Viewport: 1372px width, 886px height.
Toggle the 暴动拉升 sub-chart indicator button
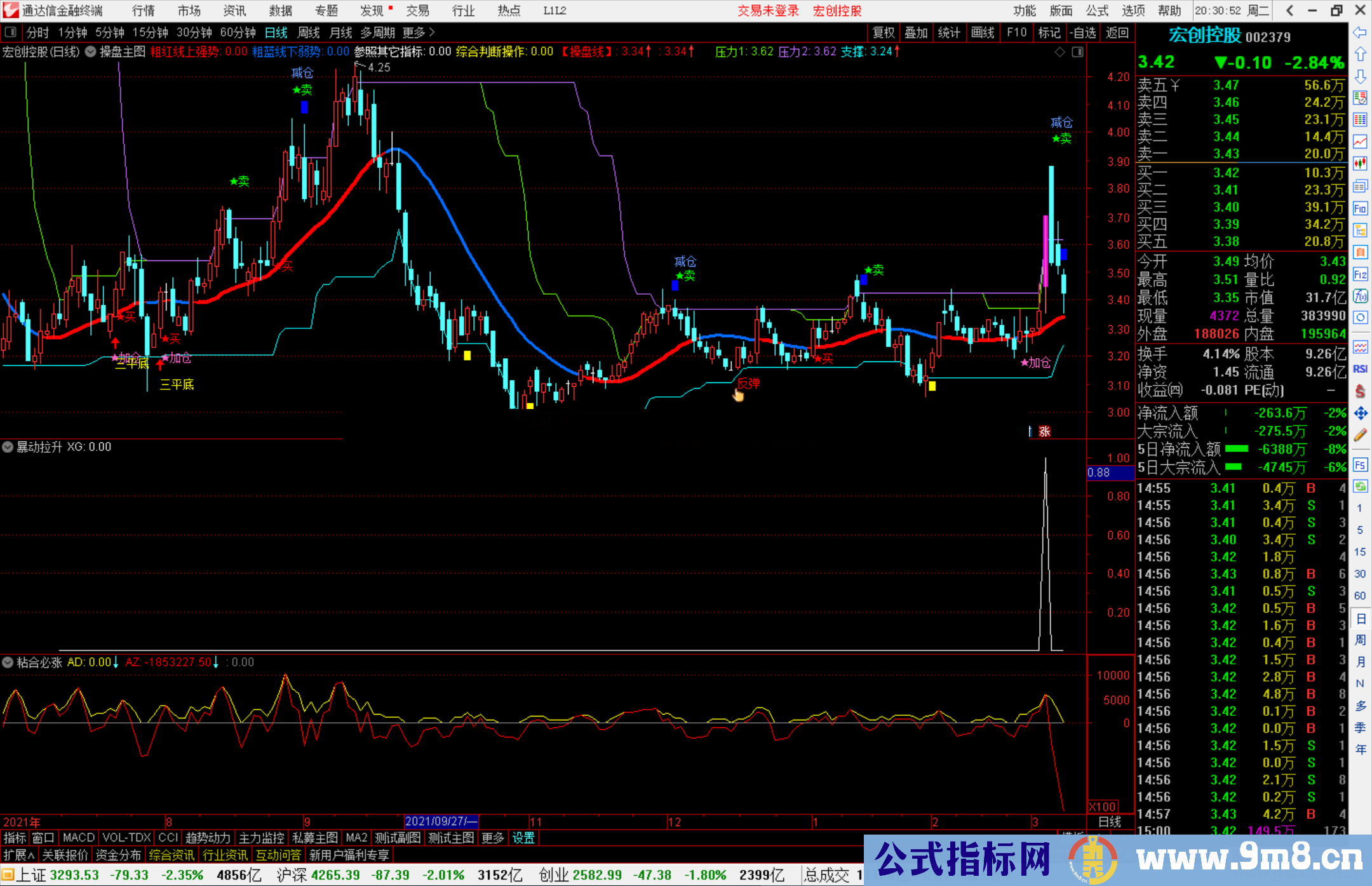click(8, 447)
